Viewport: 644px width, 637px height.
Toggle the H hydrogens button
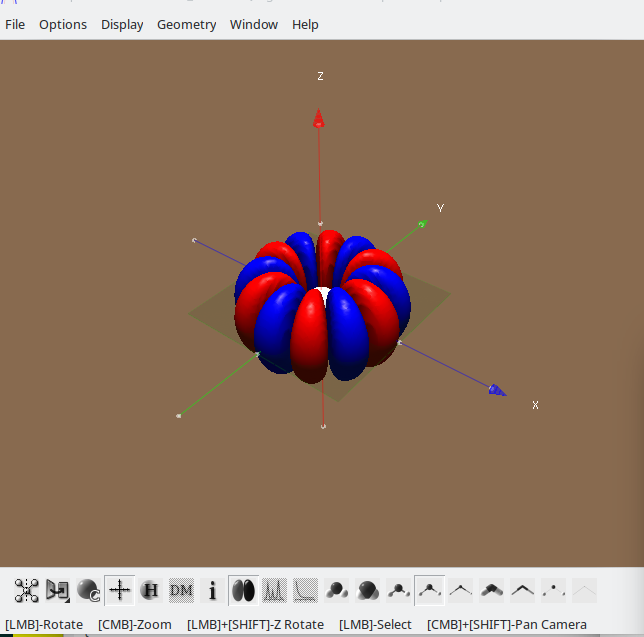tap(150, 590)
